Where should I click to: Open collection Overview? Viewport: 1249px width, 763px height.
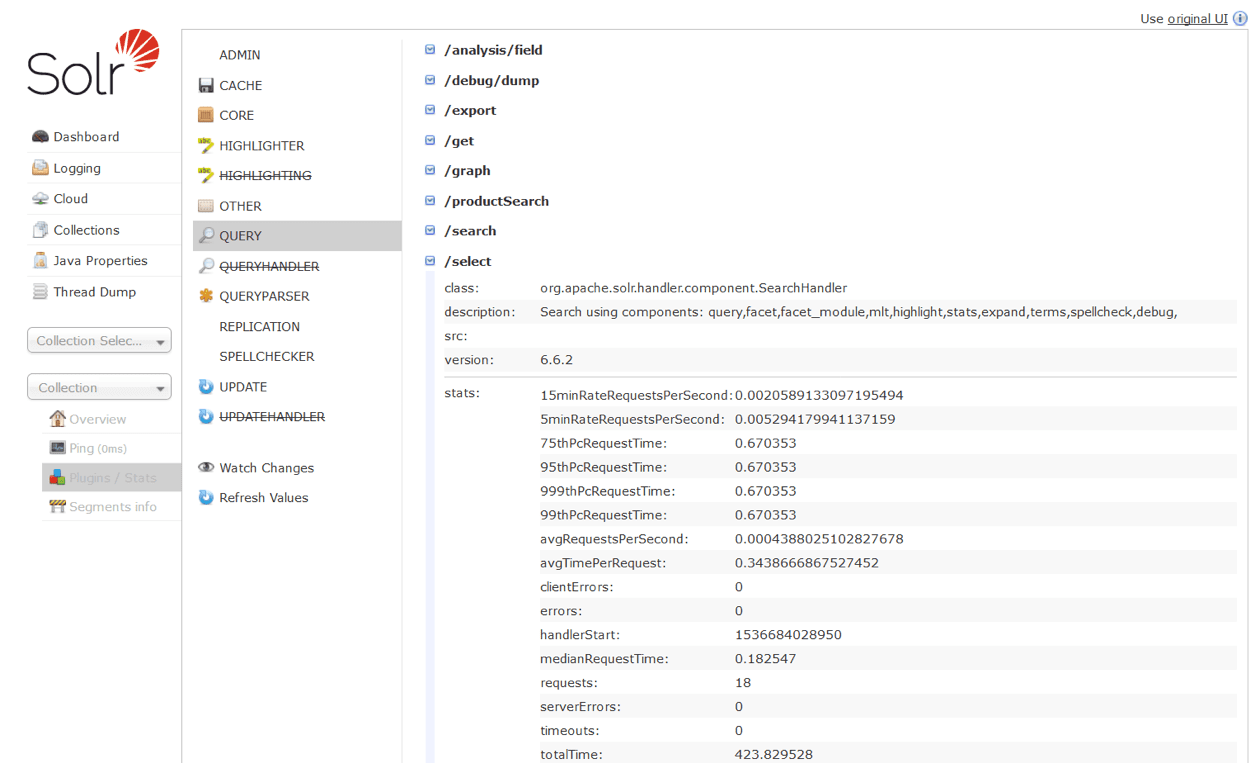coord(98,419)
